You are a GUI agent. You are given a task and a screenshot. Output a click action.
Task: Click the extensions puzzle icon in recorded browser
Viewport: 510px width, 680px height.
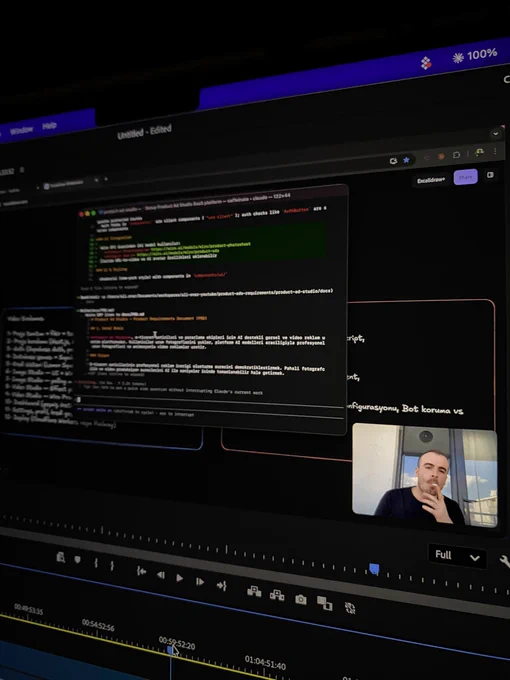click(x=457, y=155)
